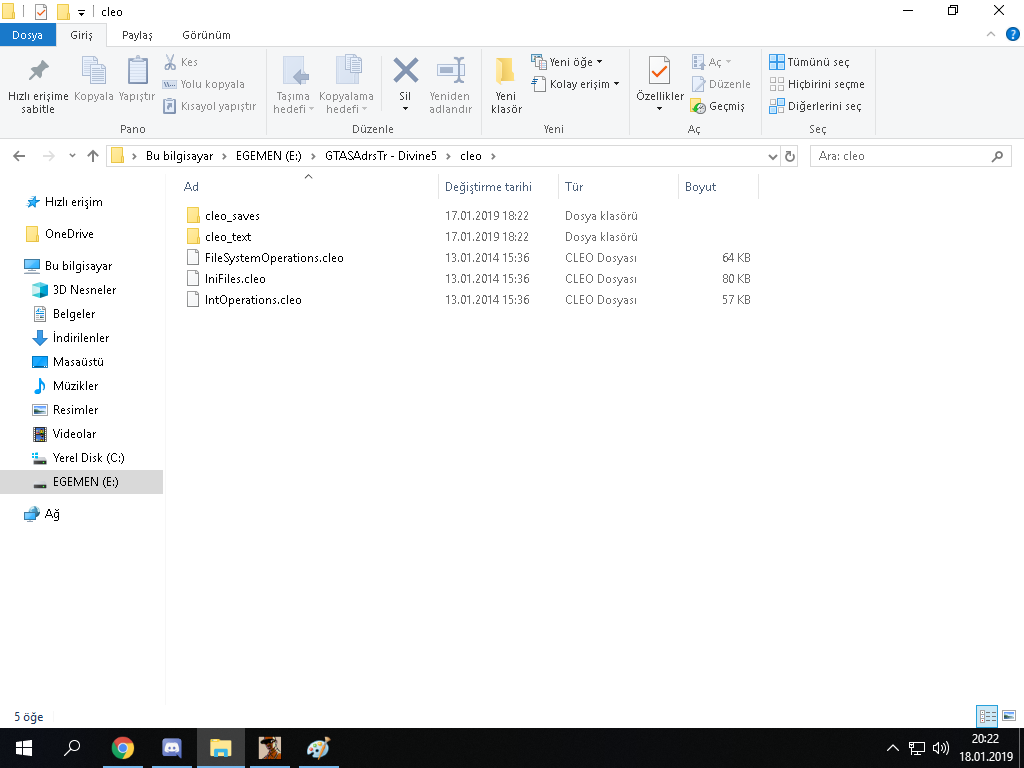The height and width of the screenshot is (768, 1024).
Task: Click the refresh icon beside address bar
Action: [790, 156]
